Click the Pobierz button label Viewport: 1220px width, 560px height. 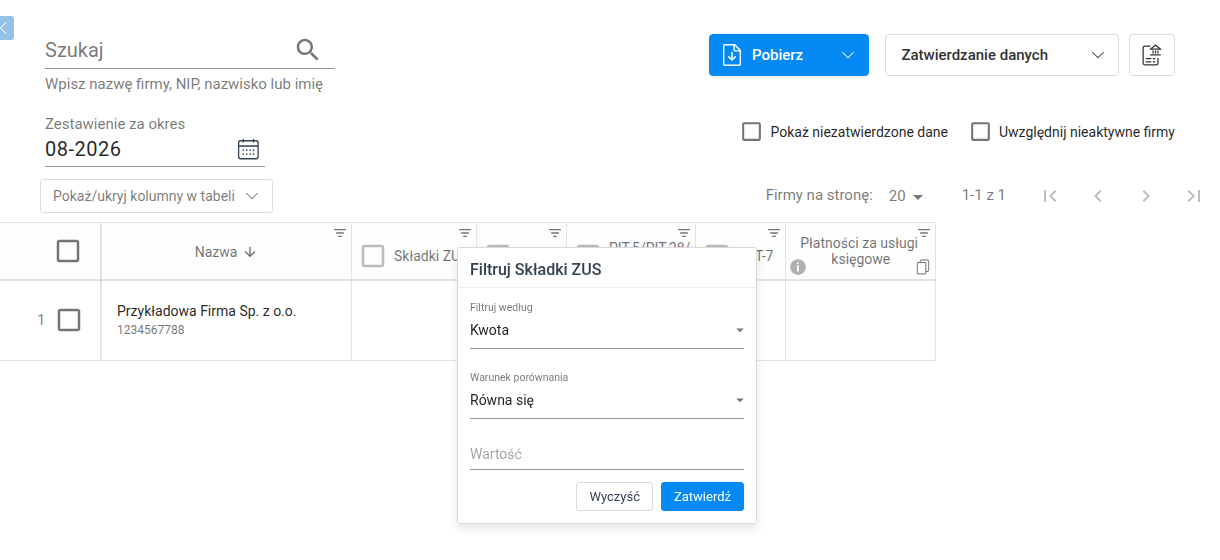click(x=778, y=55)
